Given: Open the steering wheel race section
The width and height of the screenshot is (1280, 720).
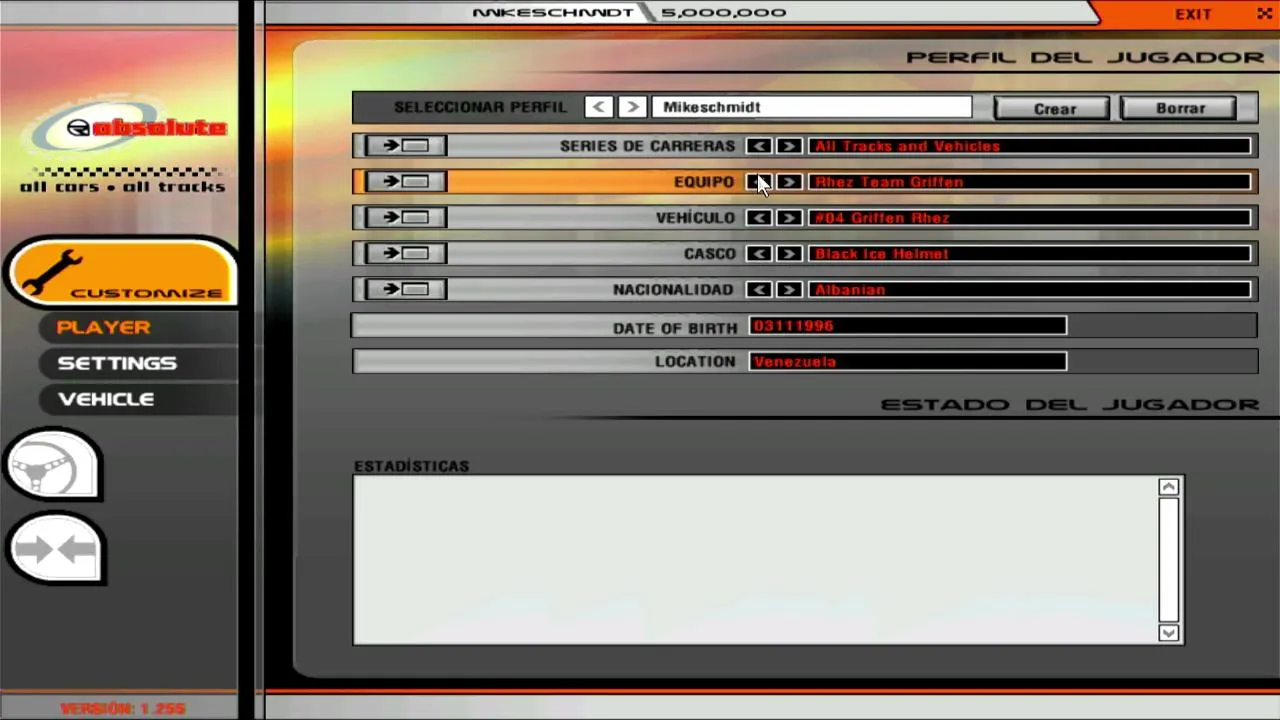Looking at the screenshot, I should pos(55,463).
